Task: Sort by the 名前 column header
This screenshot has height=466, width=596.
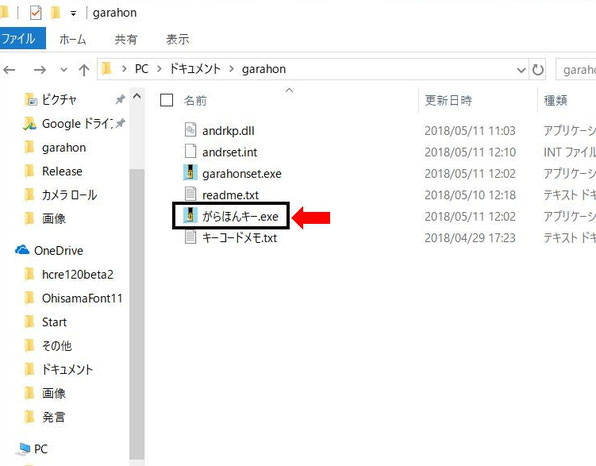Action: (195, 101)
